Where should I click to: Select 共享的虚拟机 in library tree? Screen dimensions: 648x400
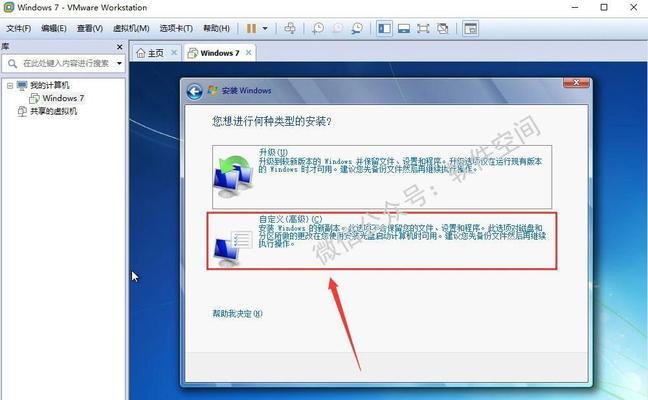53,111
